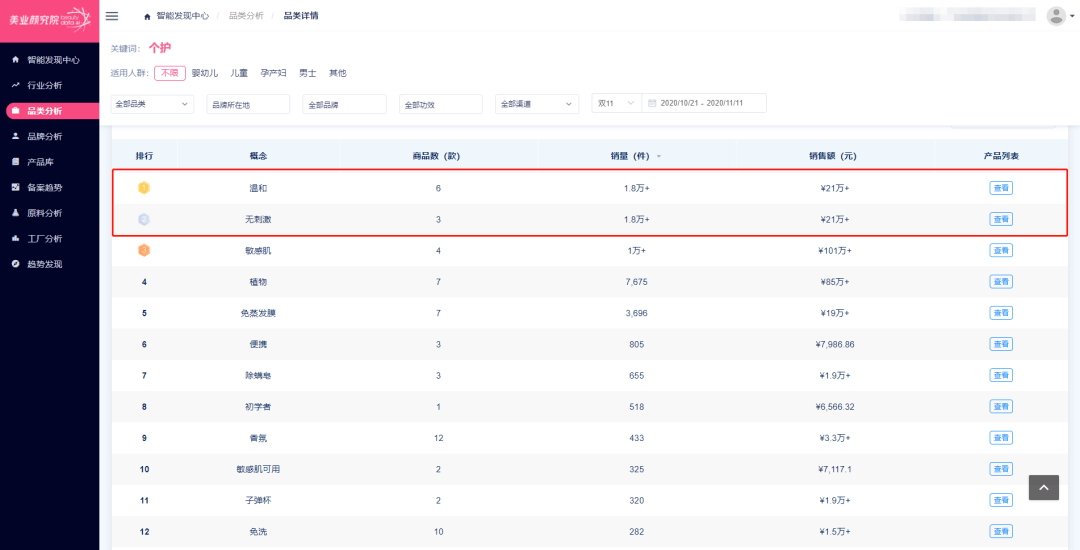Viewport: 1080px width, 550px height.
Task: Click the 品类分析 breadcrumb link
Action: click(246, 16)
